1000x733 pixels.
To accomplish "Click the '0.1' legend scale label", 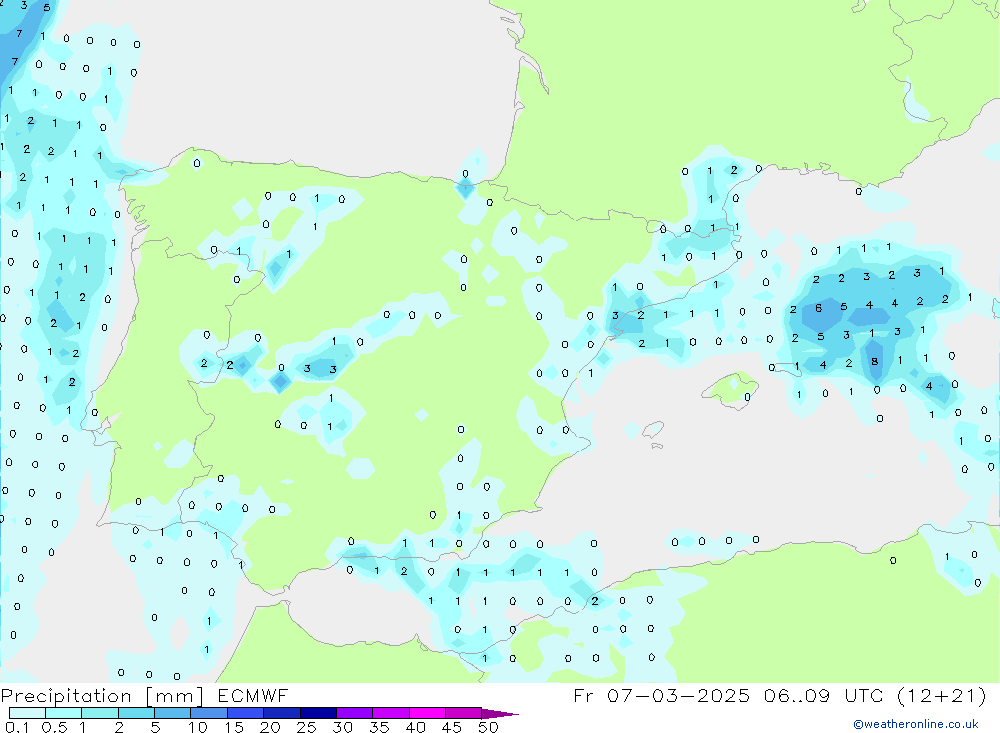I will (17, 727).
